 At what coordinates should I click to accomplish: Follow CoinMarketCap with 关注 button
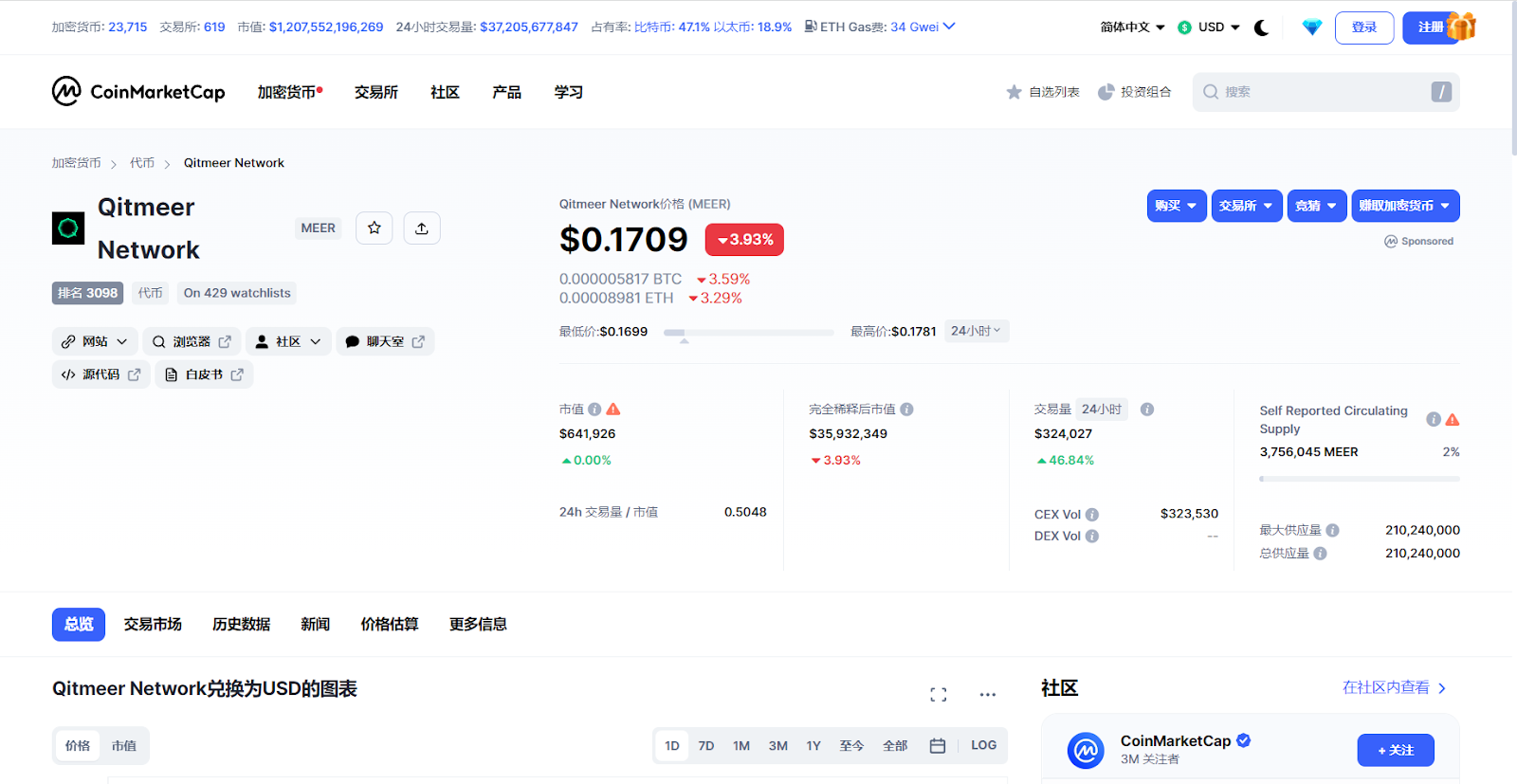1396,750
